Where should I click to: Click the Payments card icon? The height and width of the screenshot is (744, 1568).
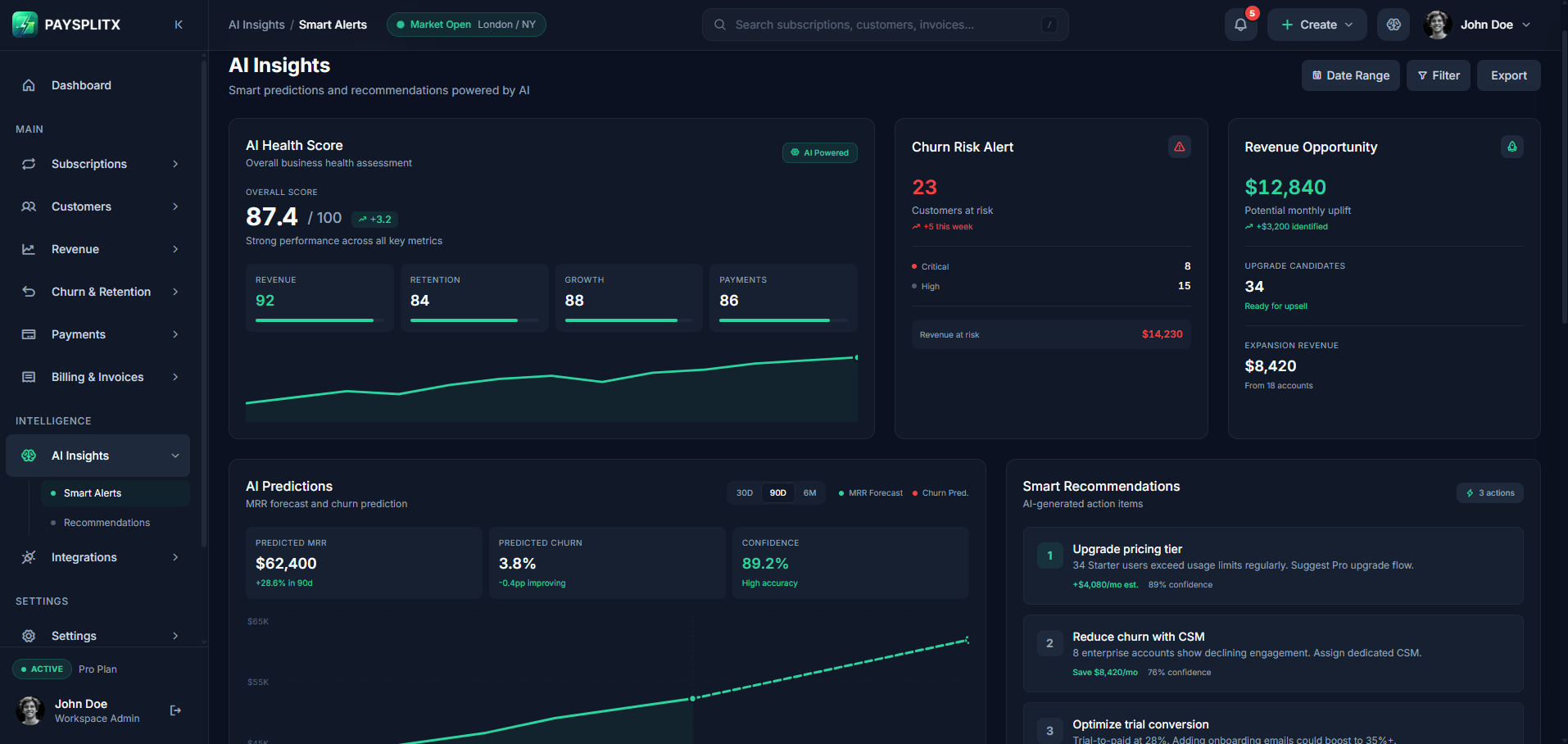[29, 334]
